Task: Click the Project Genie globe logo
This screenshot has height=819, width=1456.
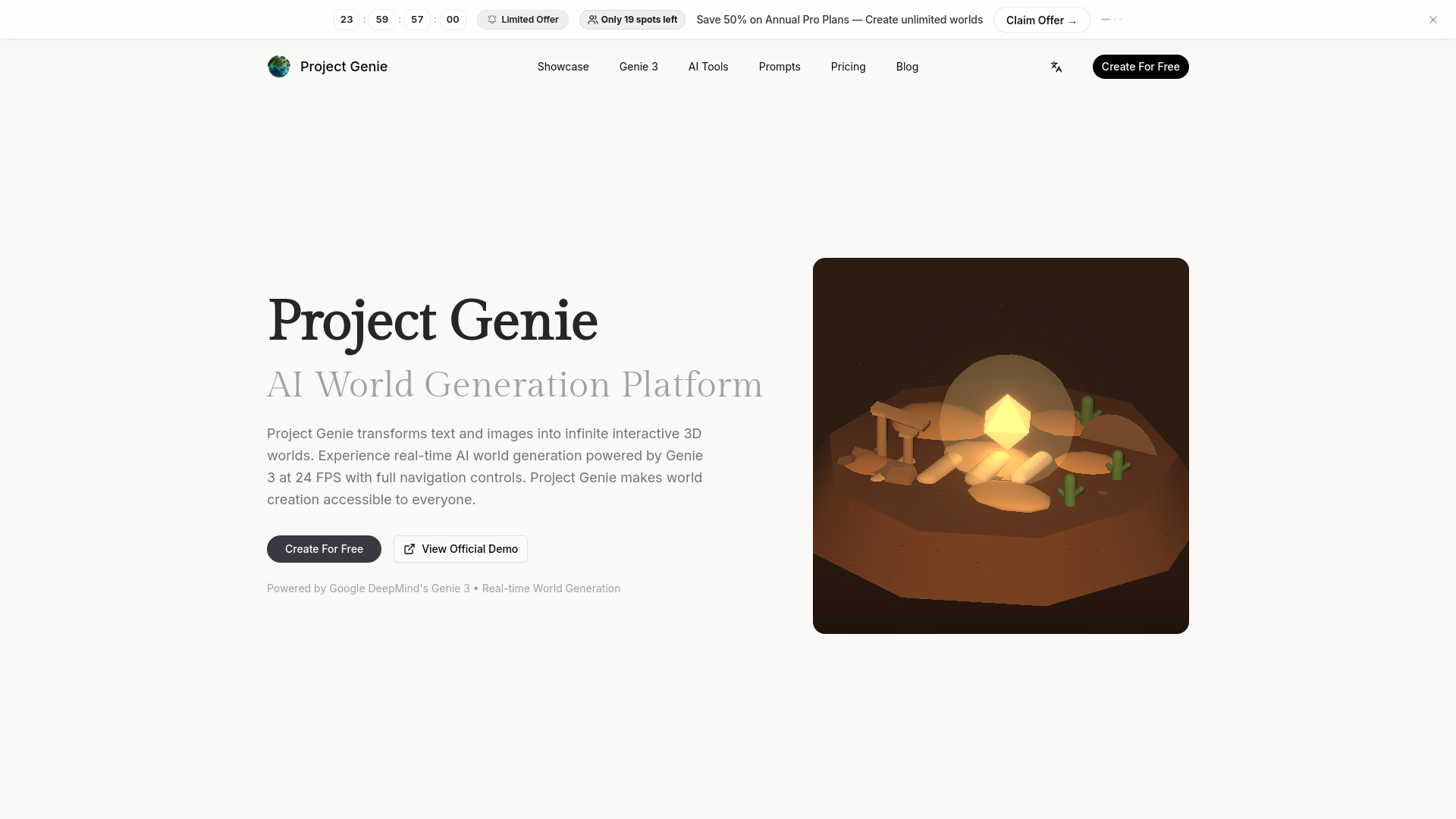Action: coord(278,67)
